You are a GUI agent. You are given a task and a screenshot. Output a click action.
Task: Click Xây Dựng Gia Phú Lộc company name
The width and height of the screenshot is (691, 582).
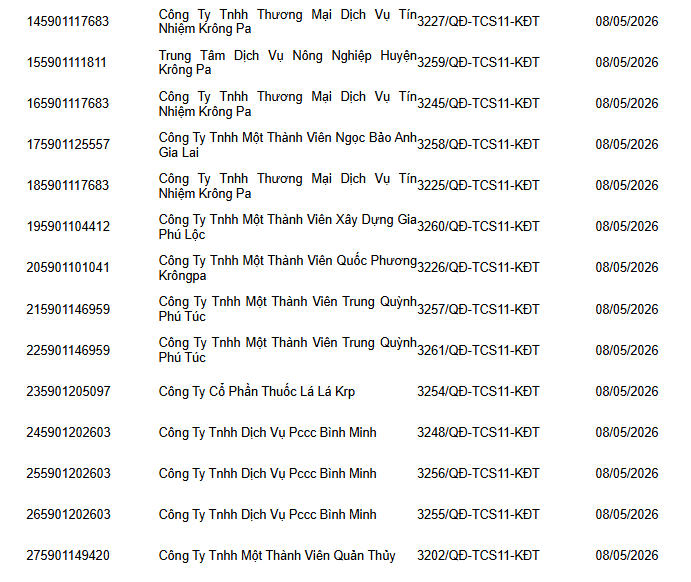(x=287, y=226)
